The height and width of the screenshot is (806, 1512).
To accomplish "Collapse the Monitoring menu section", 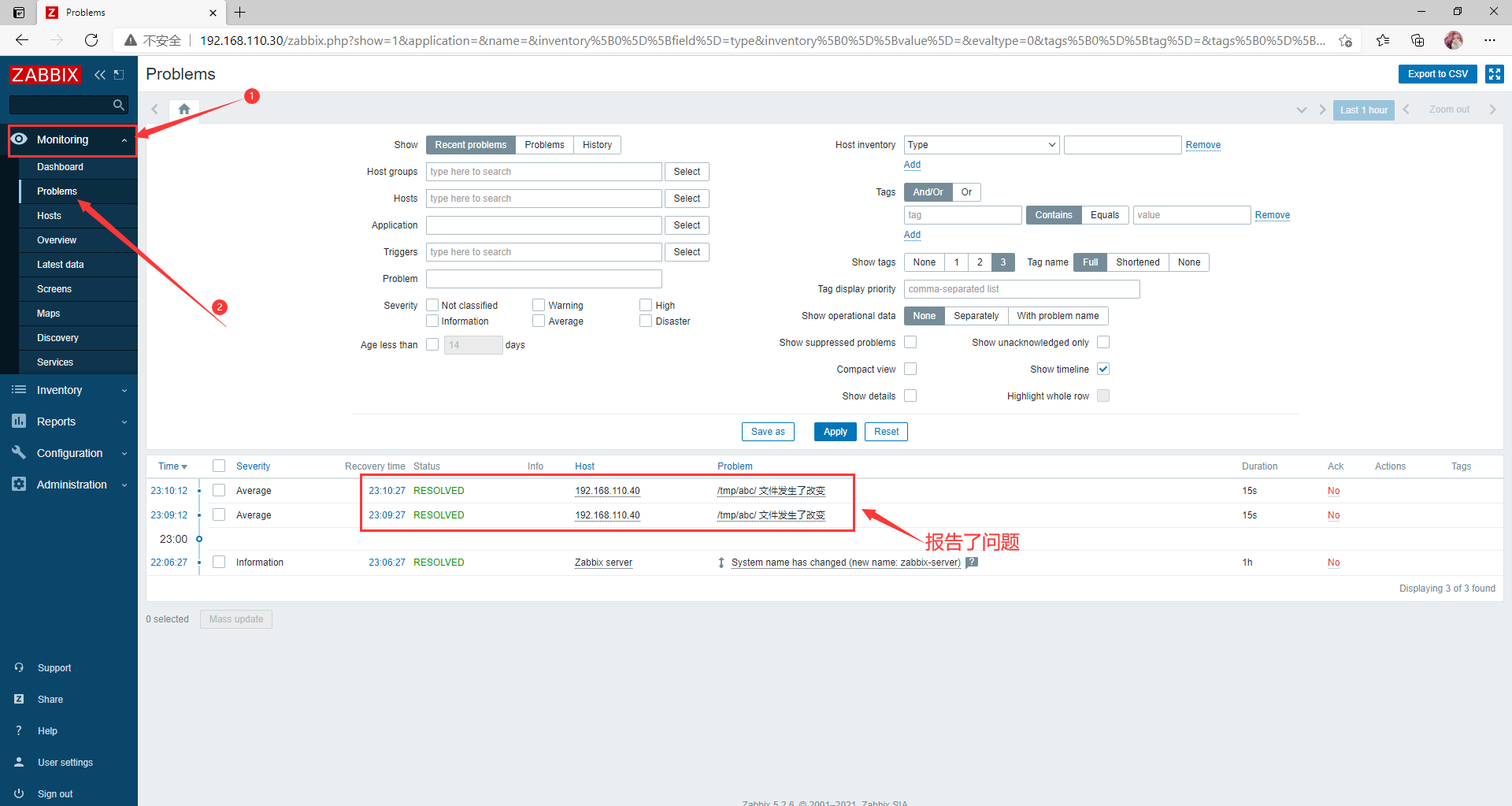I will click(124, 140).
